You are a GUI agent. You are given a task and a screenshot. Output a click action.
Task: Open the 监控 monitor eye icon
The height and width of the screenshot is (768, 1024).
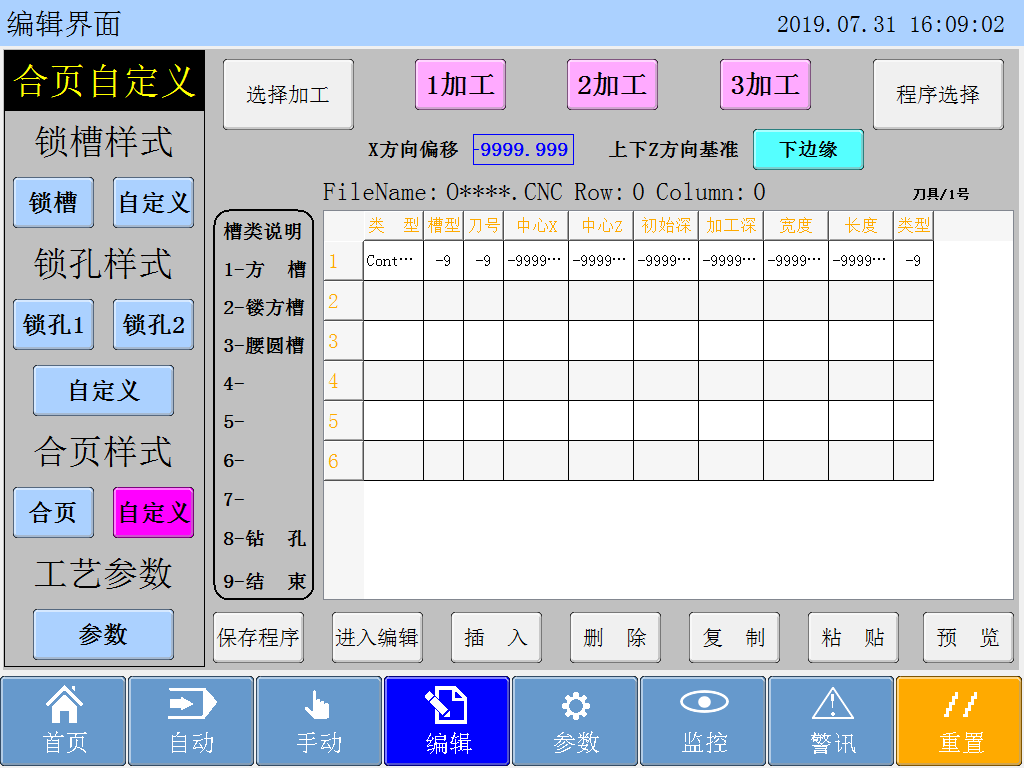click(703, 721)
